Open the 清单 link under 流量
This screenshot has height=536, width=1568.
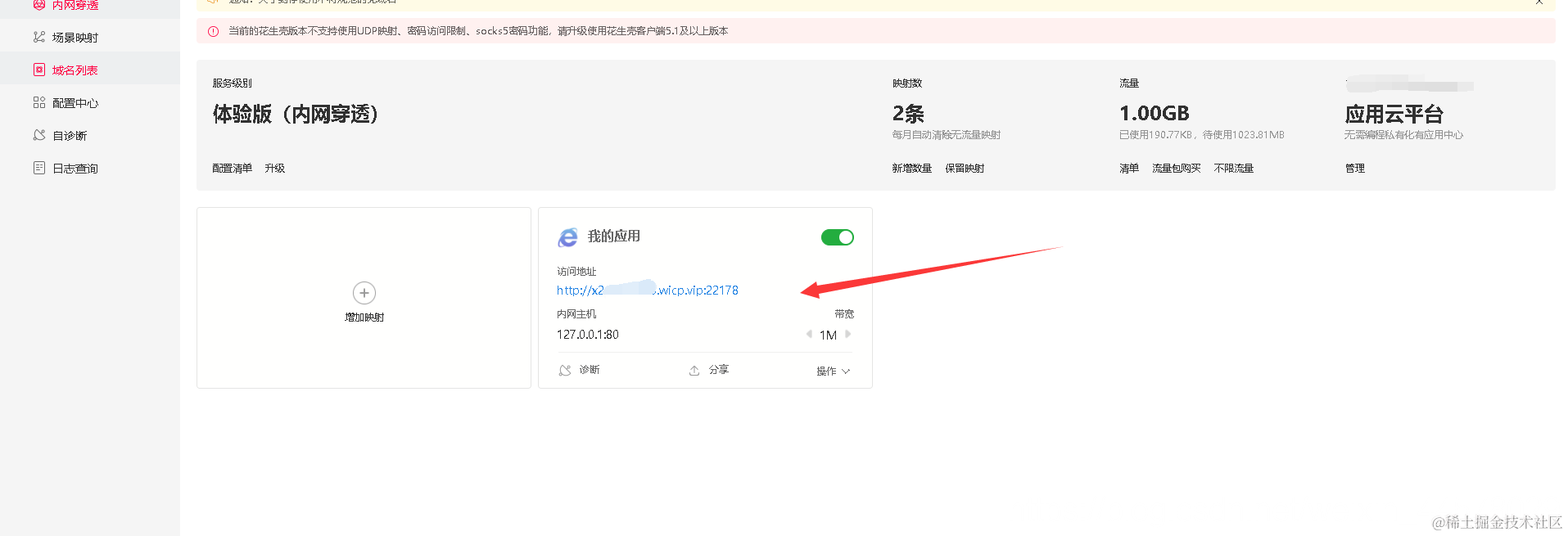pos(1129,169)
